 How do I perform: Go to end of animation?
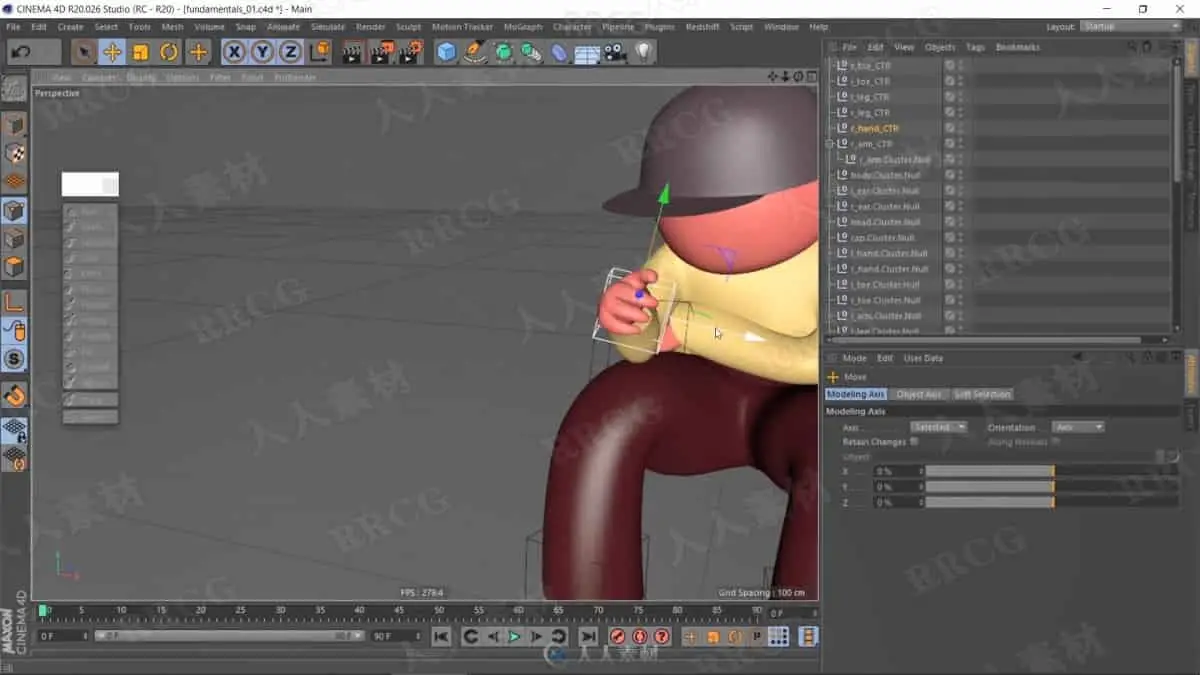[x=588, y=637]
